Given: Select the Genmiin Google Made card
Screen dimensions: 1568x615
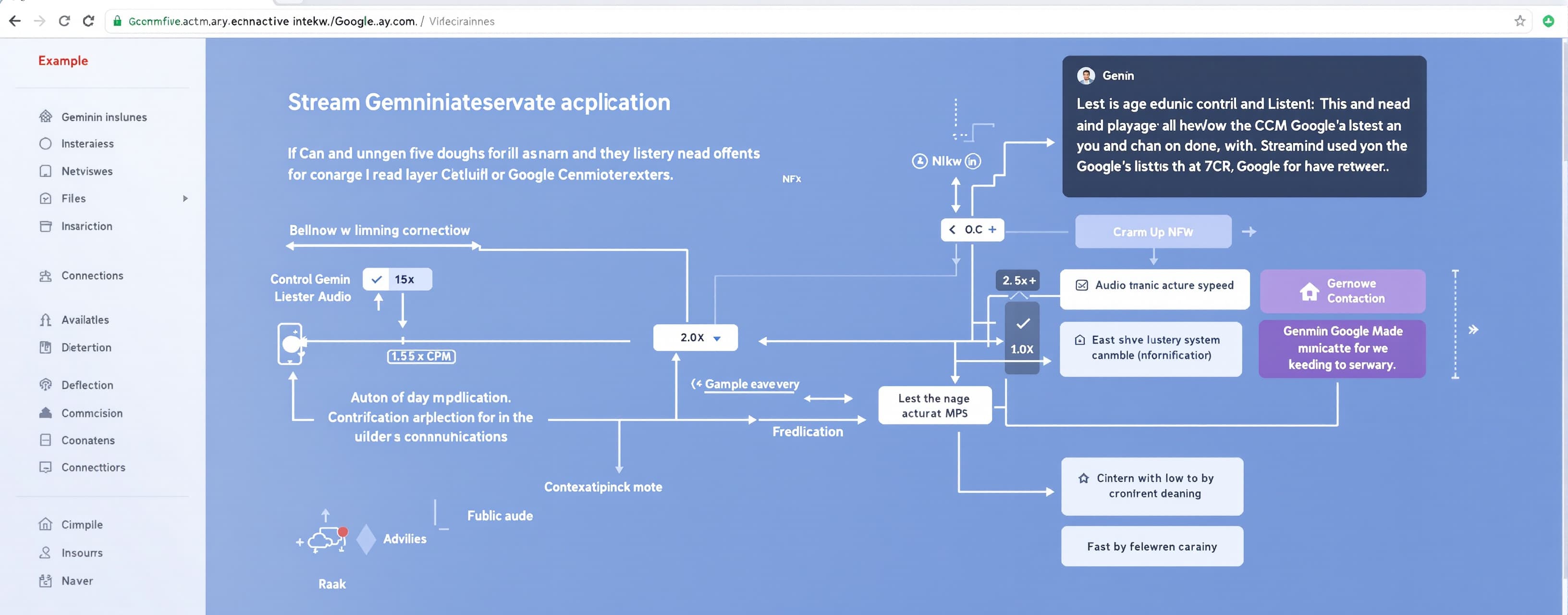Looking at the screenshot, I should click(x=1342, y=349).
